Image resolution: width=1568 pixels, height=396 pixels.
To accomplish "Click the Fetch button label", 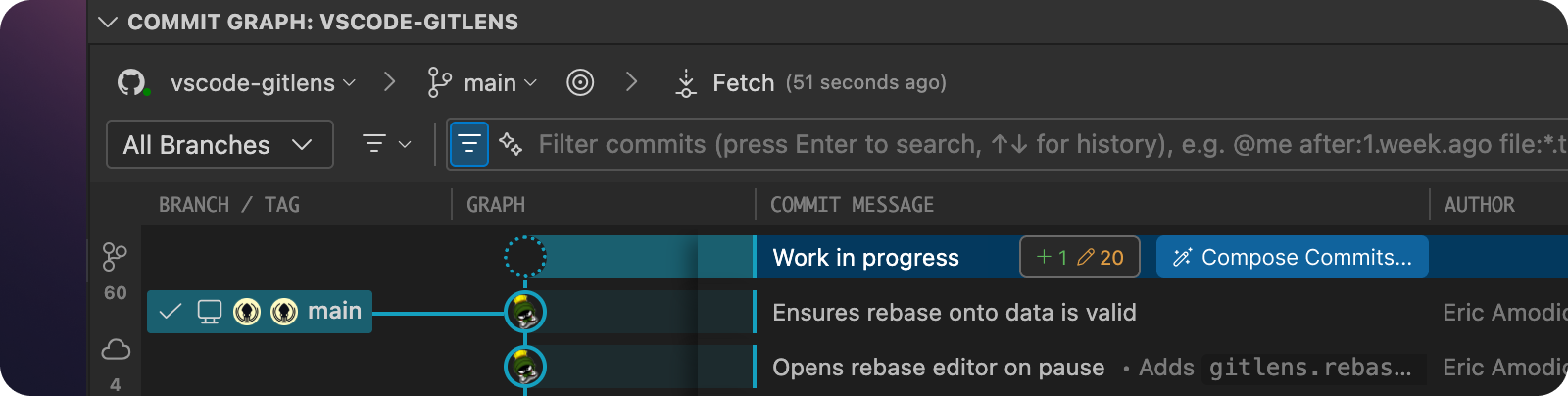I will point(743,83).
